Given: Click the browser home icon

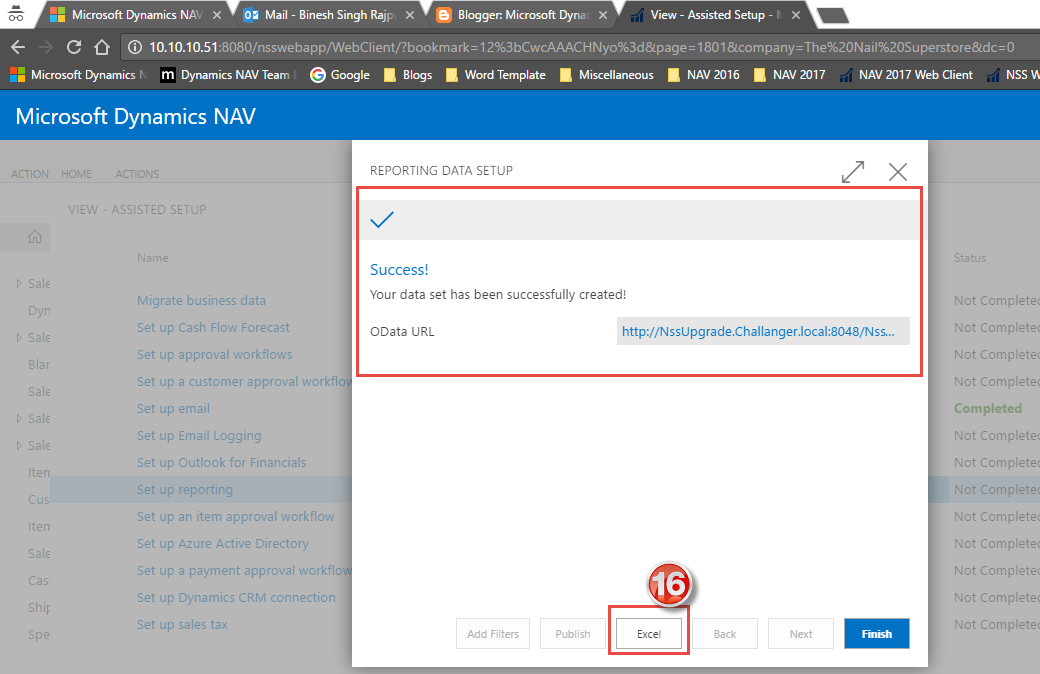Looking at the screenshot, I should pos(101,46).
